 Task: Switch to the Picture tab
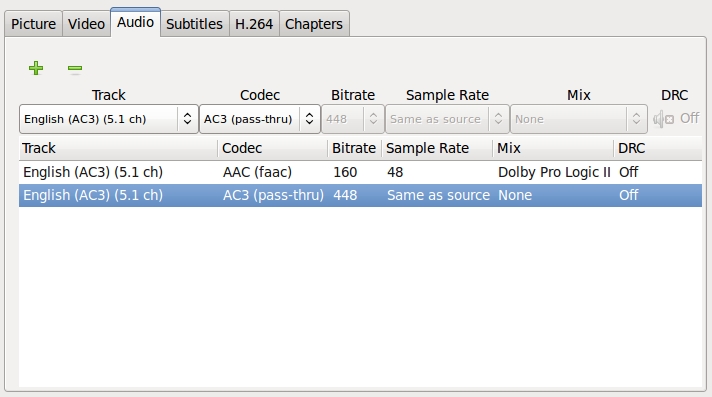pos(34,24)
